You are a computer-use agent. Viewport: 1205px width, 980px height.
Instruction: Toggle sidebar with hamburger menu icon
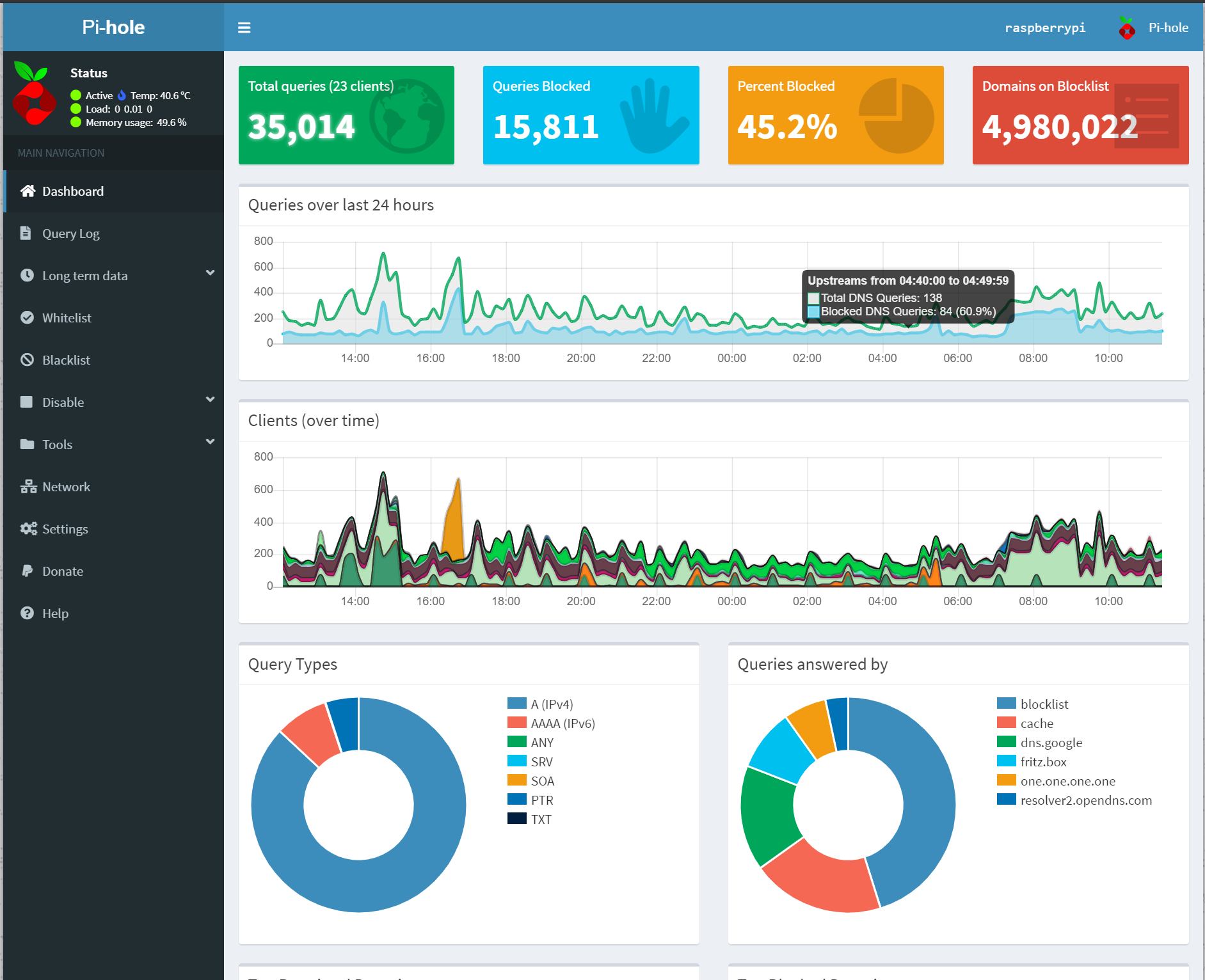point(244,28)
